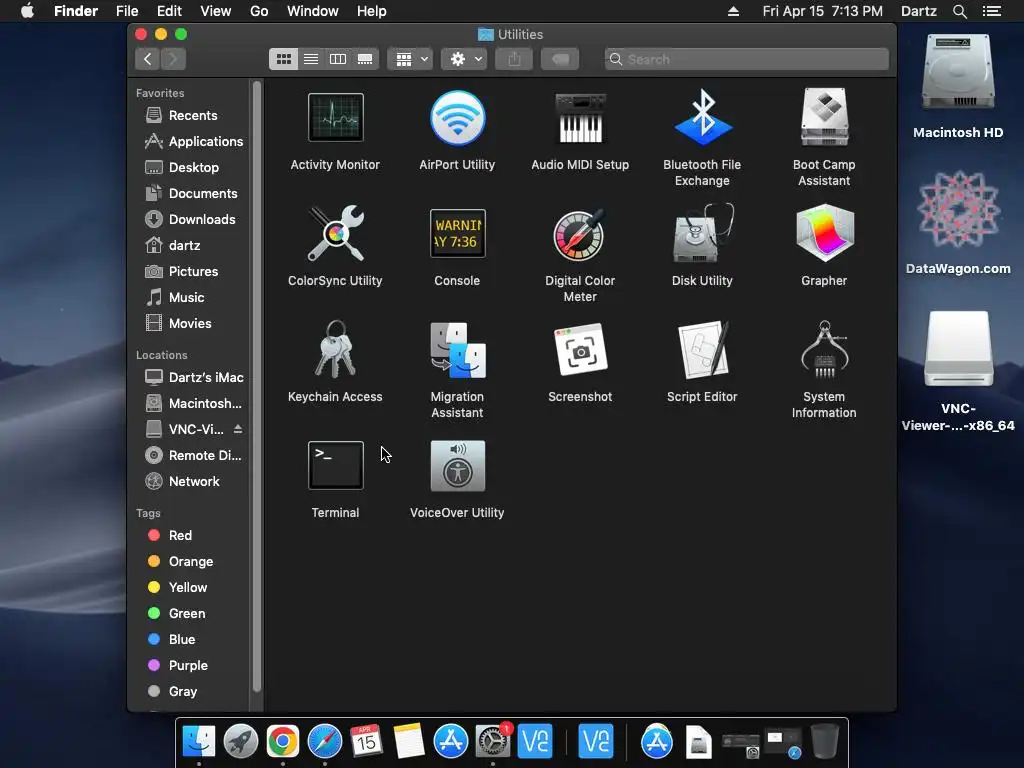Click the Finder search field
Image resolution: width=1024 pixels, height=768 pixels.
(746, 59)
